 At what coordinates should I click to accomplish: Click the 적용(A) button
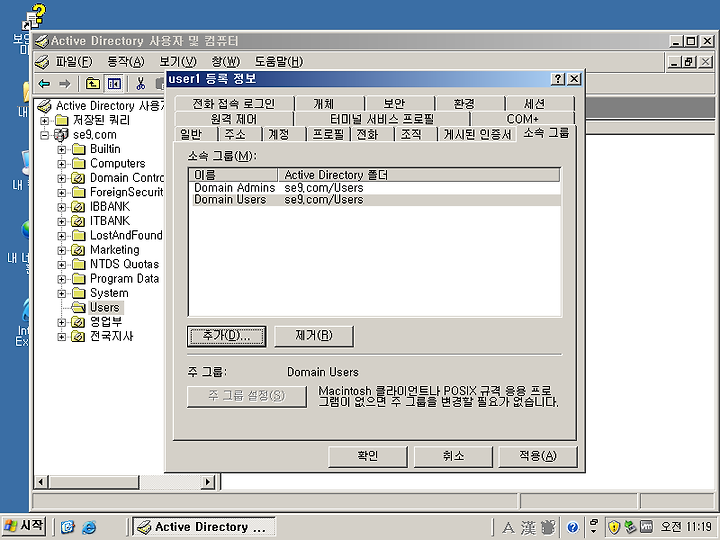coord(538,456)
